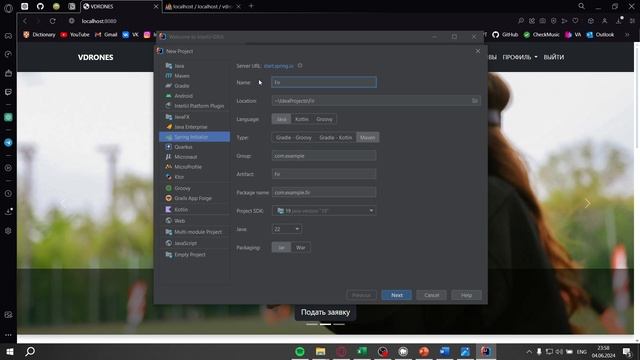Click the Group field com.example
The width and height of the screenshot is (640, 360).
[324, 156]
